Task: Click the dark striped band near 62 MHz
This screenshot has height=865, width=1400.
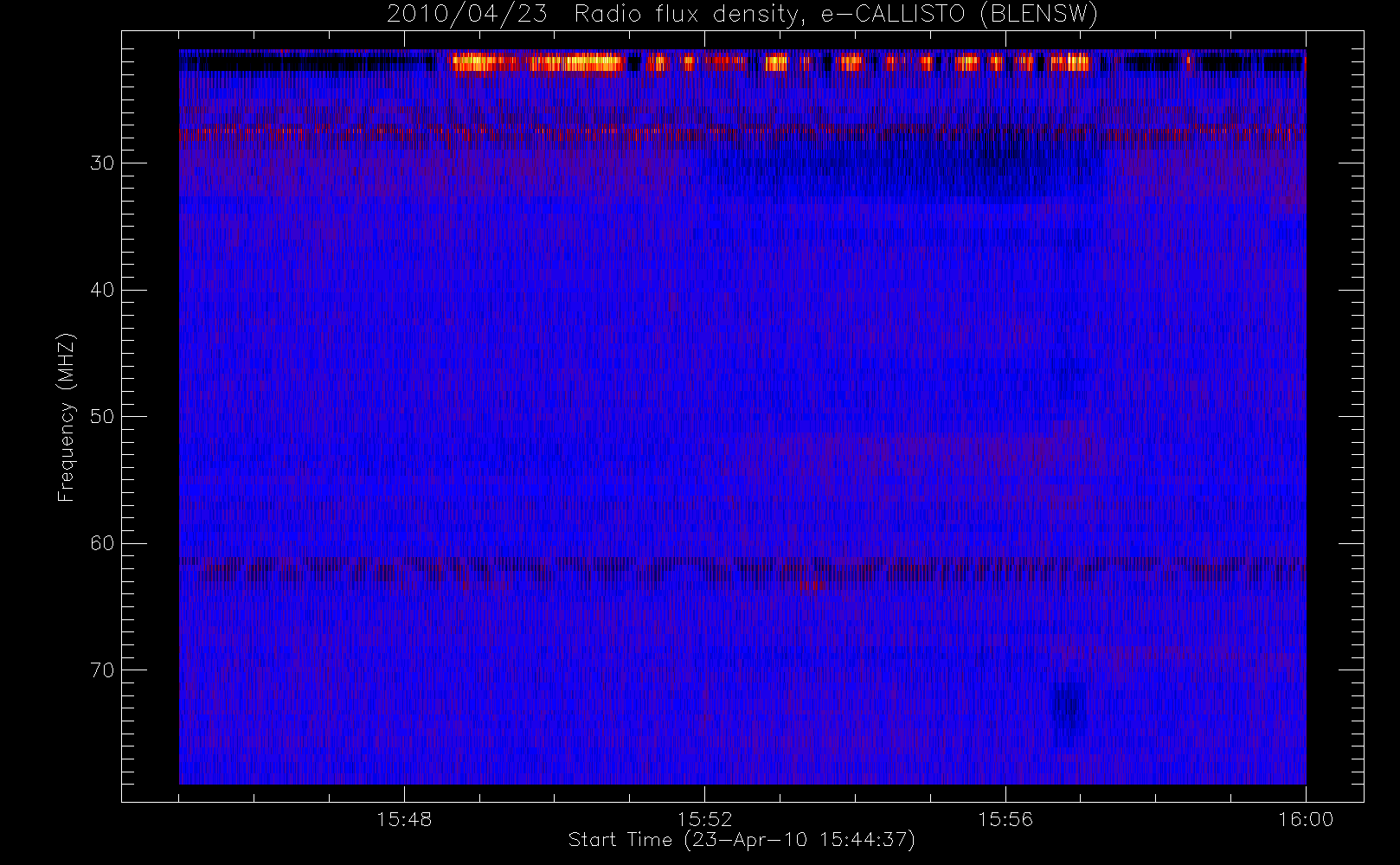Action: tap(742, 567)
